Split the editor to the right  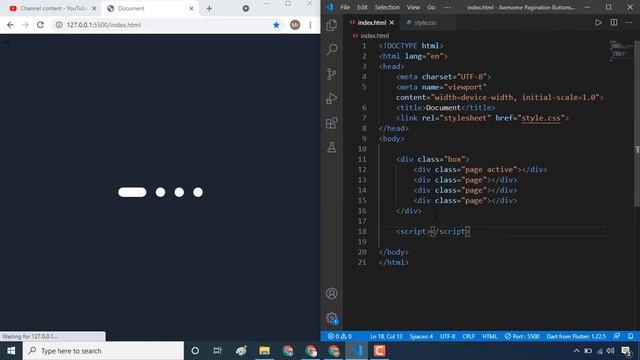tap(613, 22)
